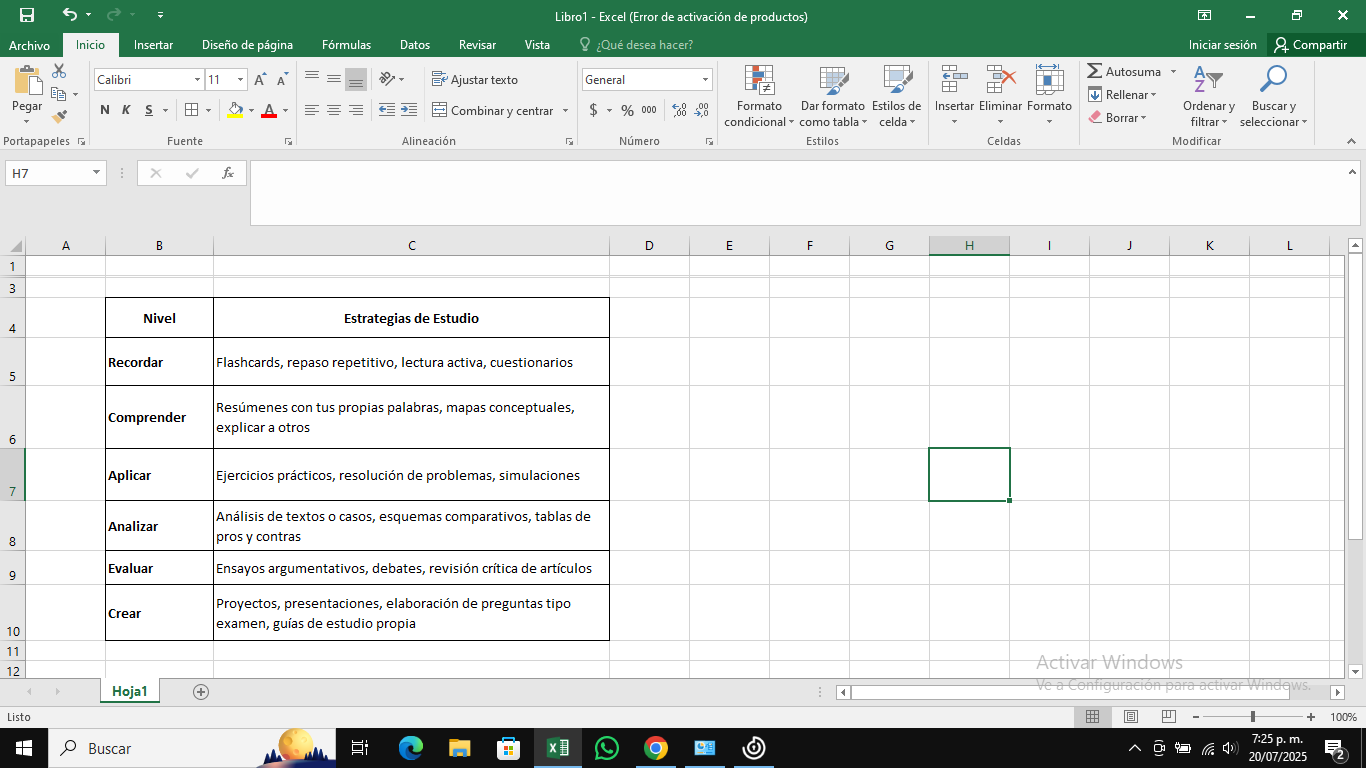
Task: Click the Cut scissors icon
Action: click(x=59, y=71)
